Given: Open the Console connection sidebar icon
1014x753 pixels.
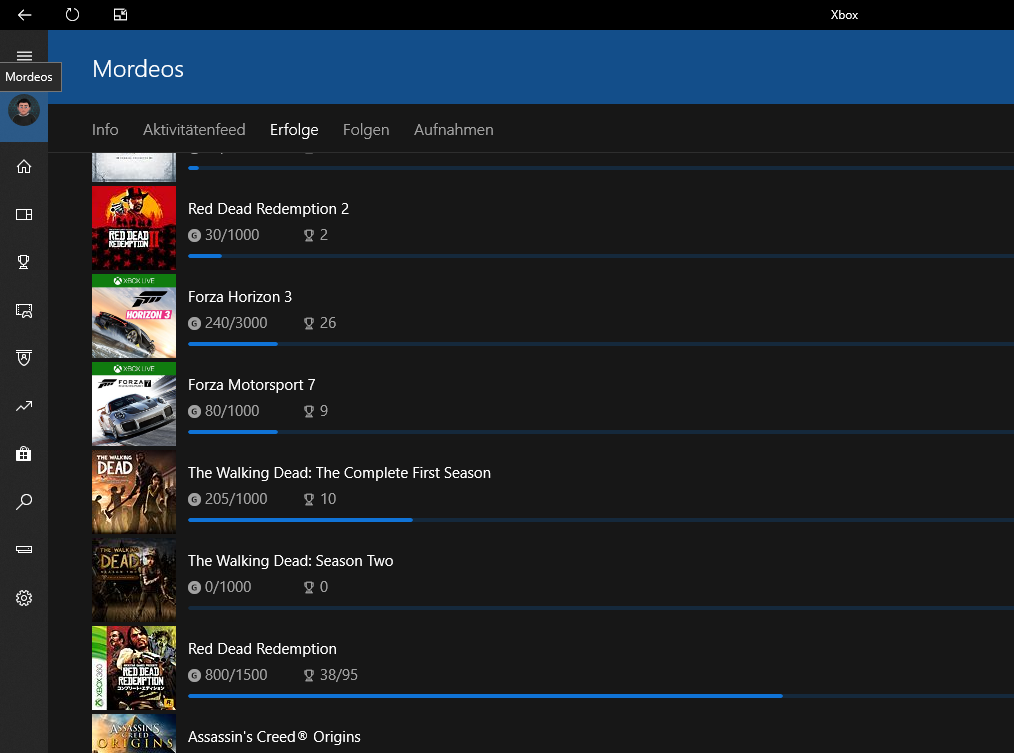Looking at the screenshot, I should (24, 549).
